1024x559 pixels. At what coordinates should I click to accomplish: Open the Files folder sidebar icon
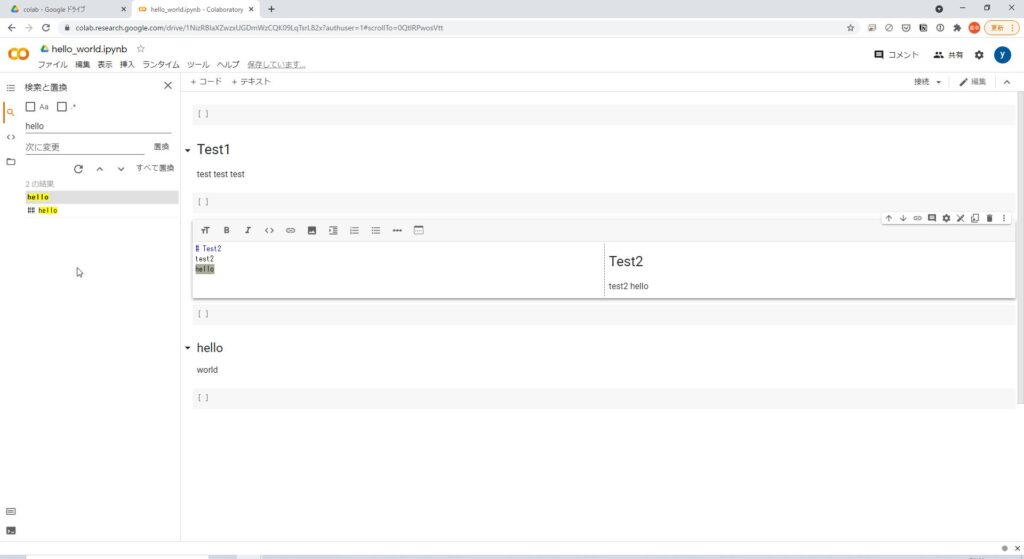coord(10,161)
